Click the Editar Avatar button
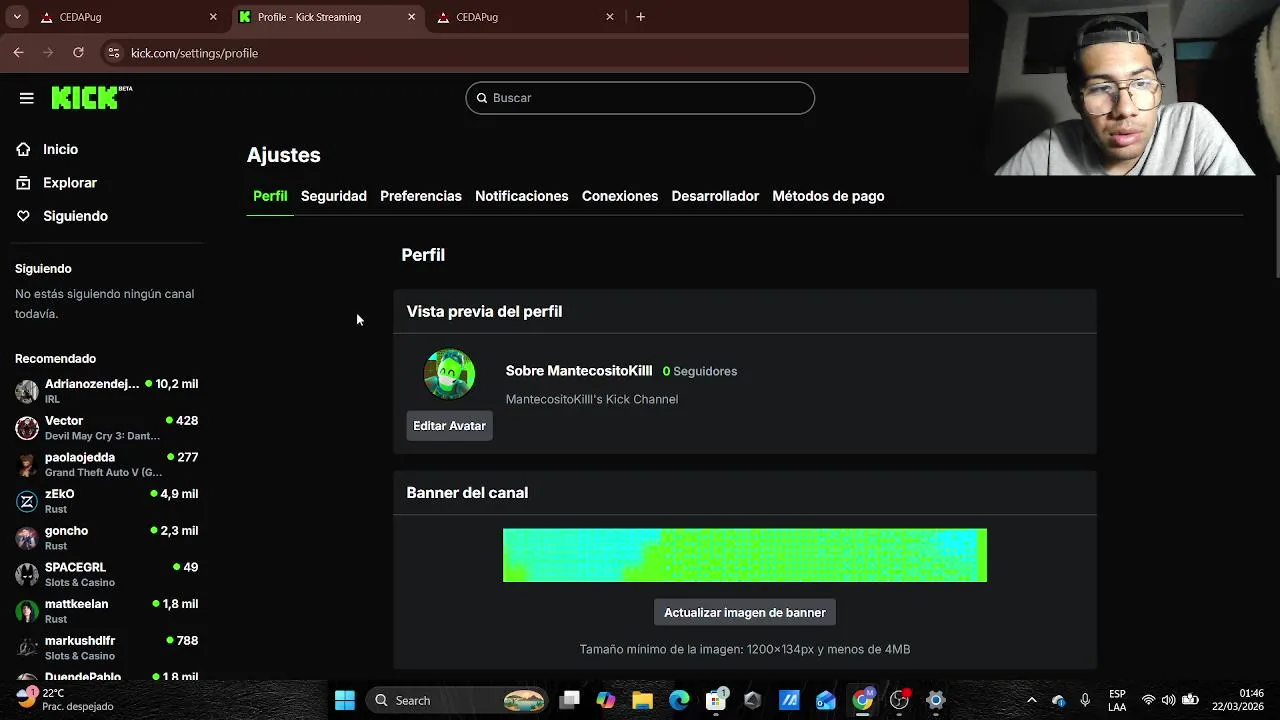Screen dimensions: 1280x720 449,426
